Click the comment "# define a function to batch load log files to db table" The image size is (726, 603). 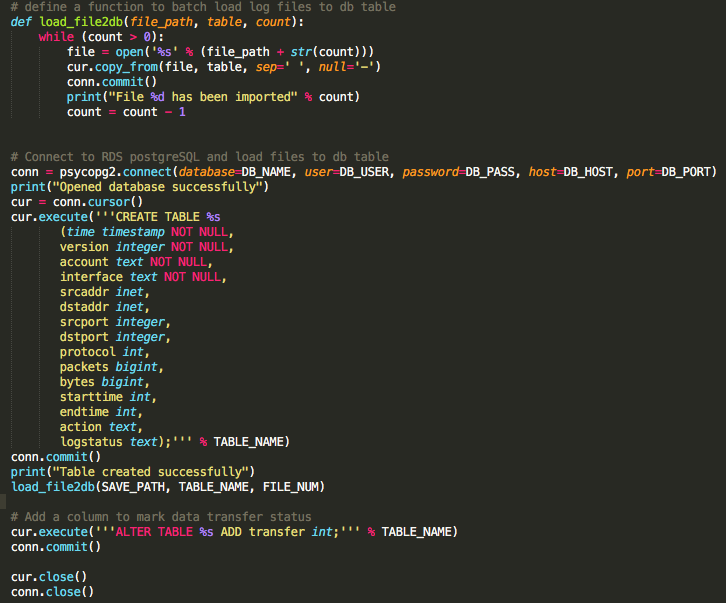click(203, 7)
